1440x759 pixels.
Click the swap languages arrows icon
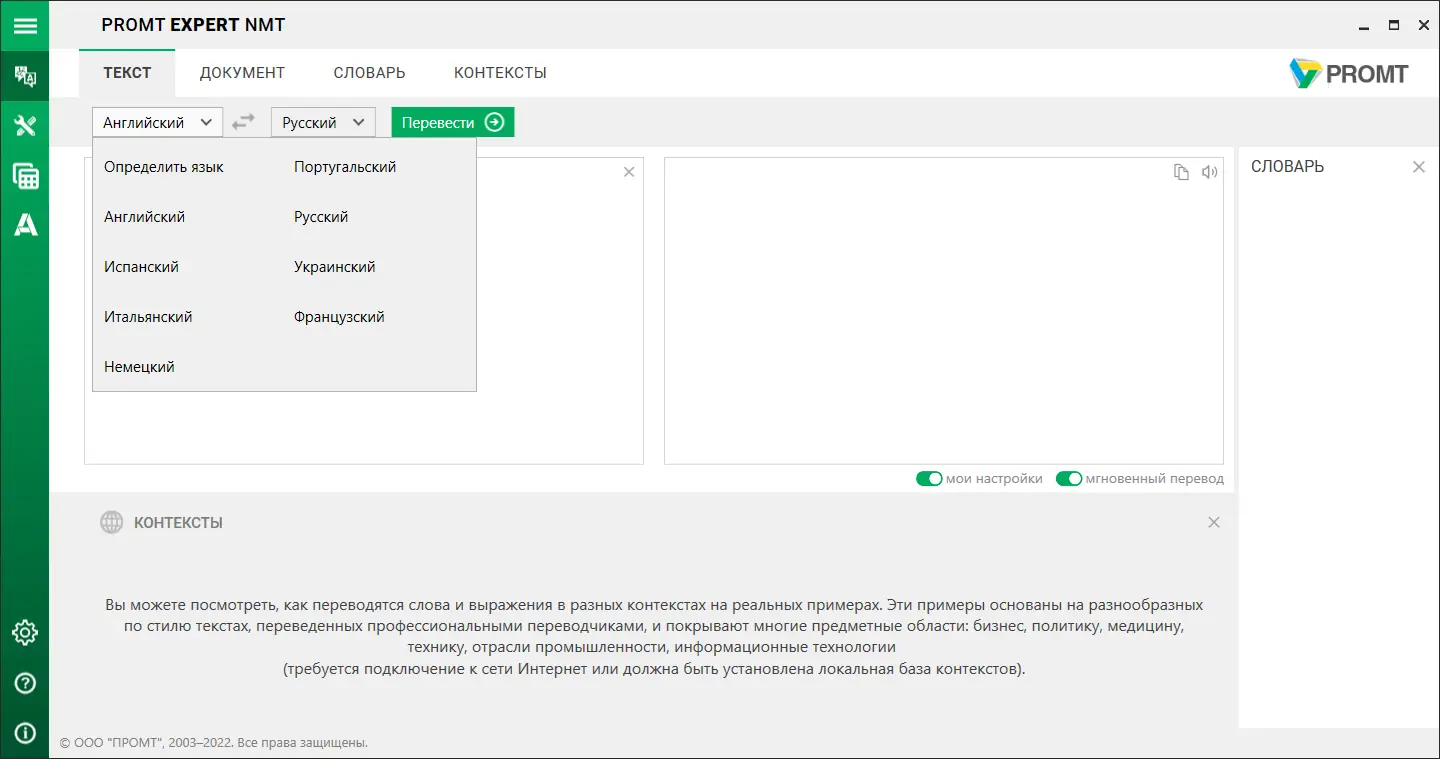[243, 122]
